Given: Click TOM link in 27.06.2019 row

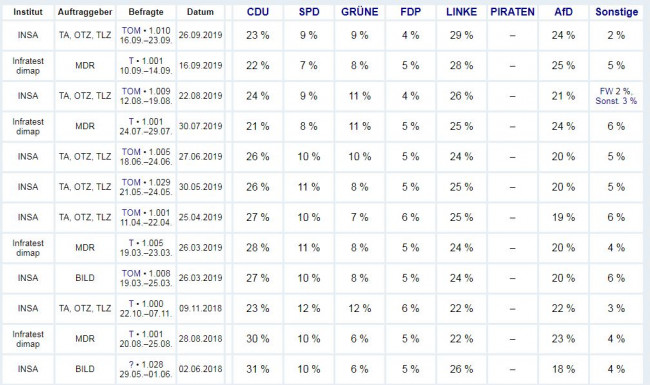Looking at the screenshot, I should click(x=131, y=152).
